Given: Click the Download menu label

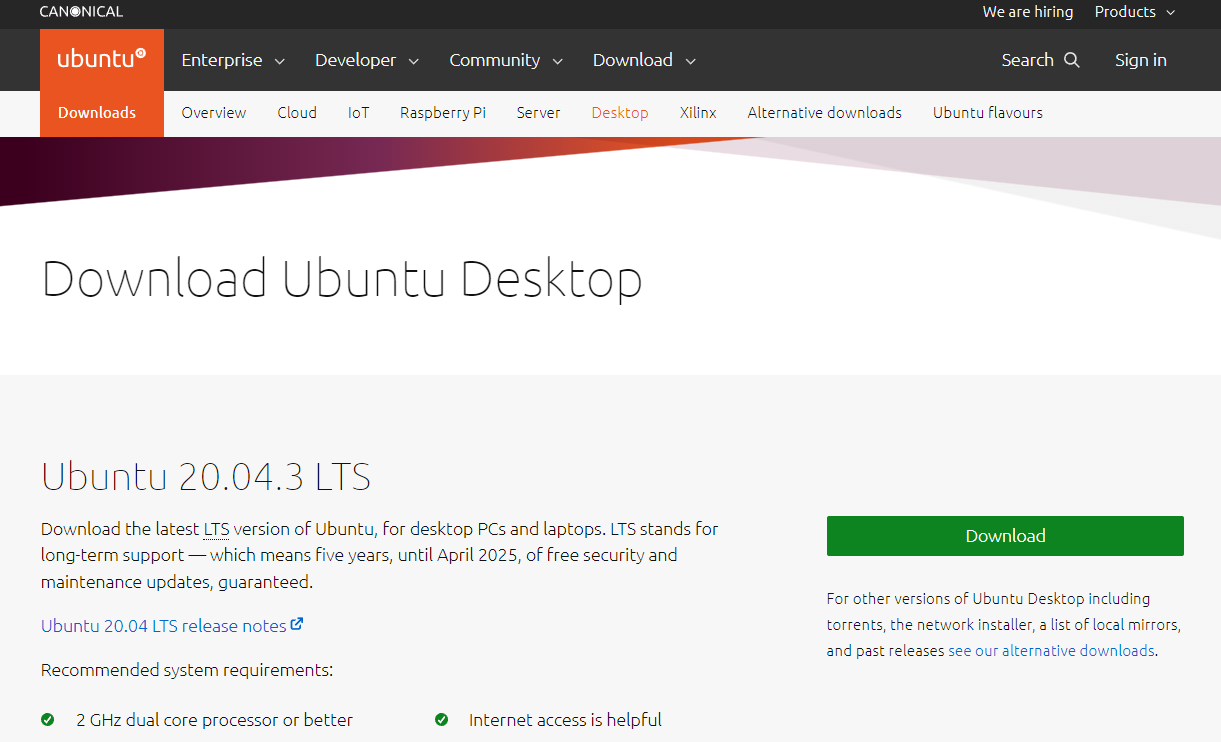Looking at the screenshot, I should pos(633,60).
